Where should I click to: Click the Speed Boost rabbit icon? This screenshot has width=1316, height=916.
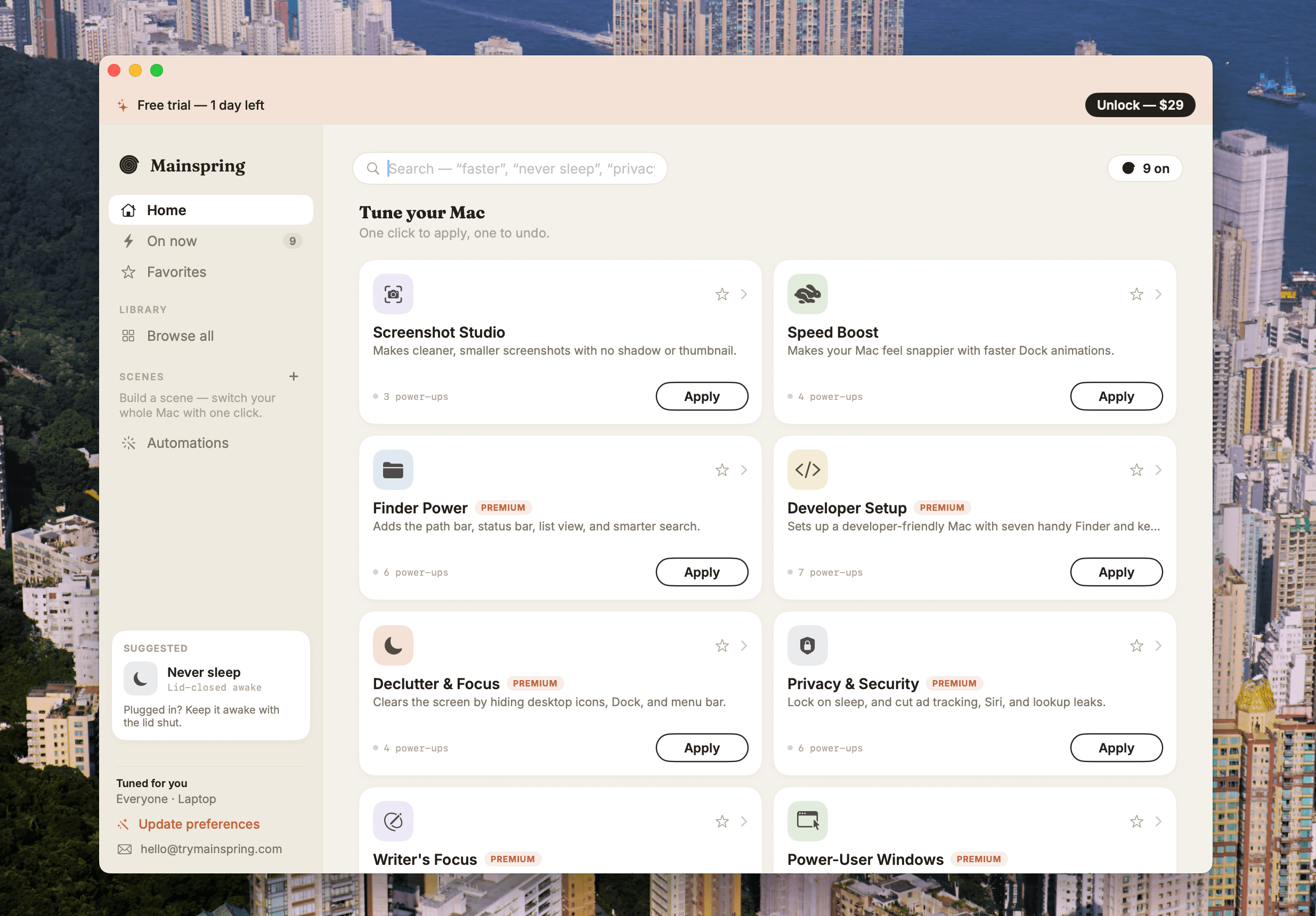pyautogui.click(x=807, y=294)
